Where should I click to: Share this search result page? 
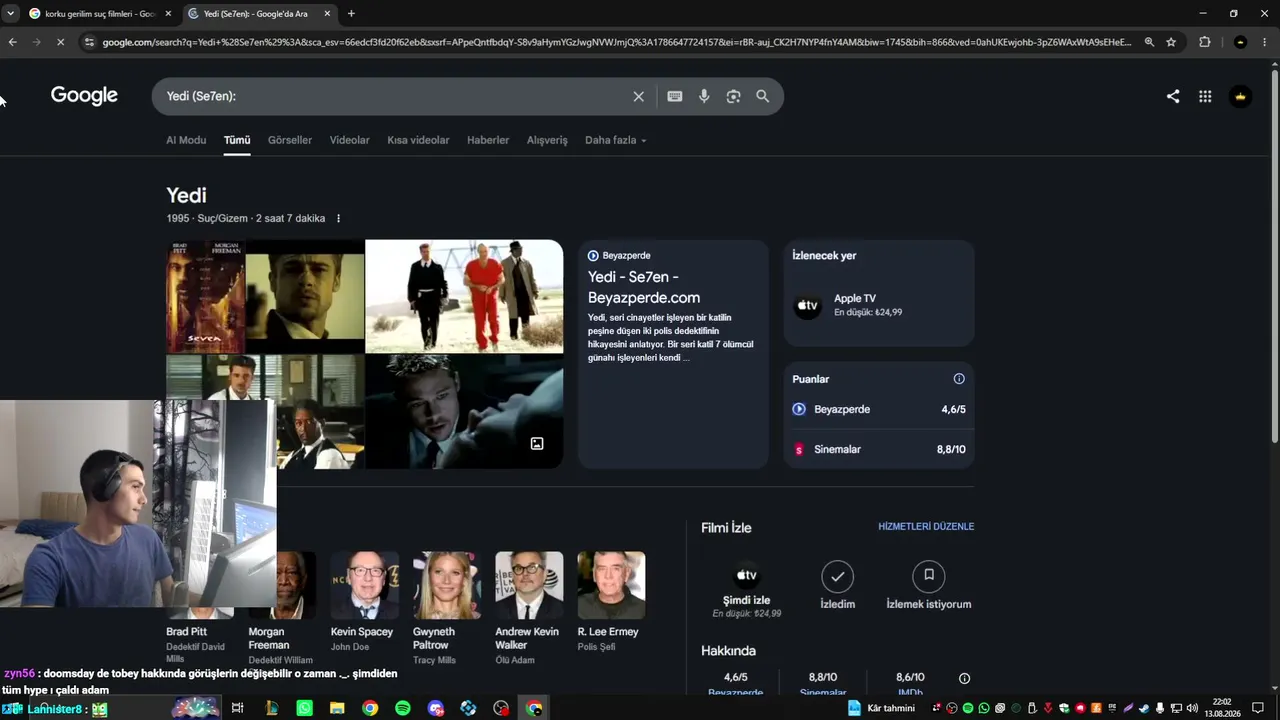[x=1173, y=96]
